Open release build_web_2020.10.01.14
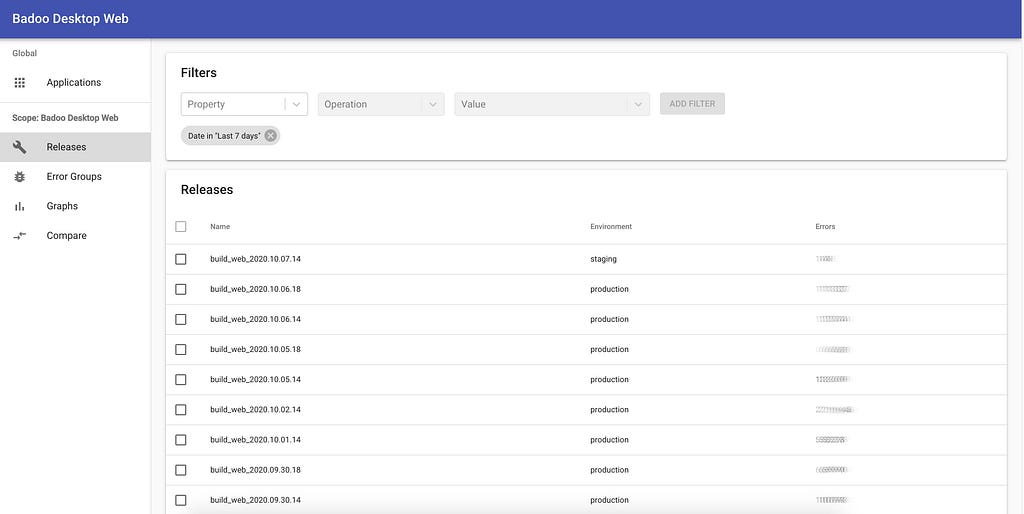The height and width of the screenshot is (514, 1024). [x=255, y=440]
